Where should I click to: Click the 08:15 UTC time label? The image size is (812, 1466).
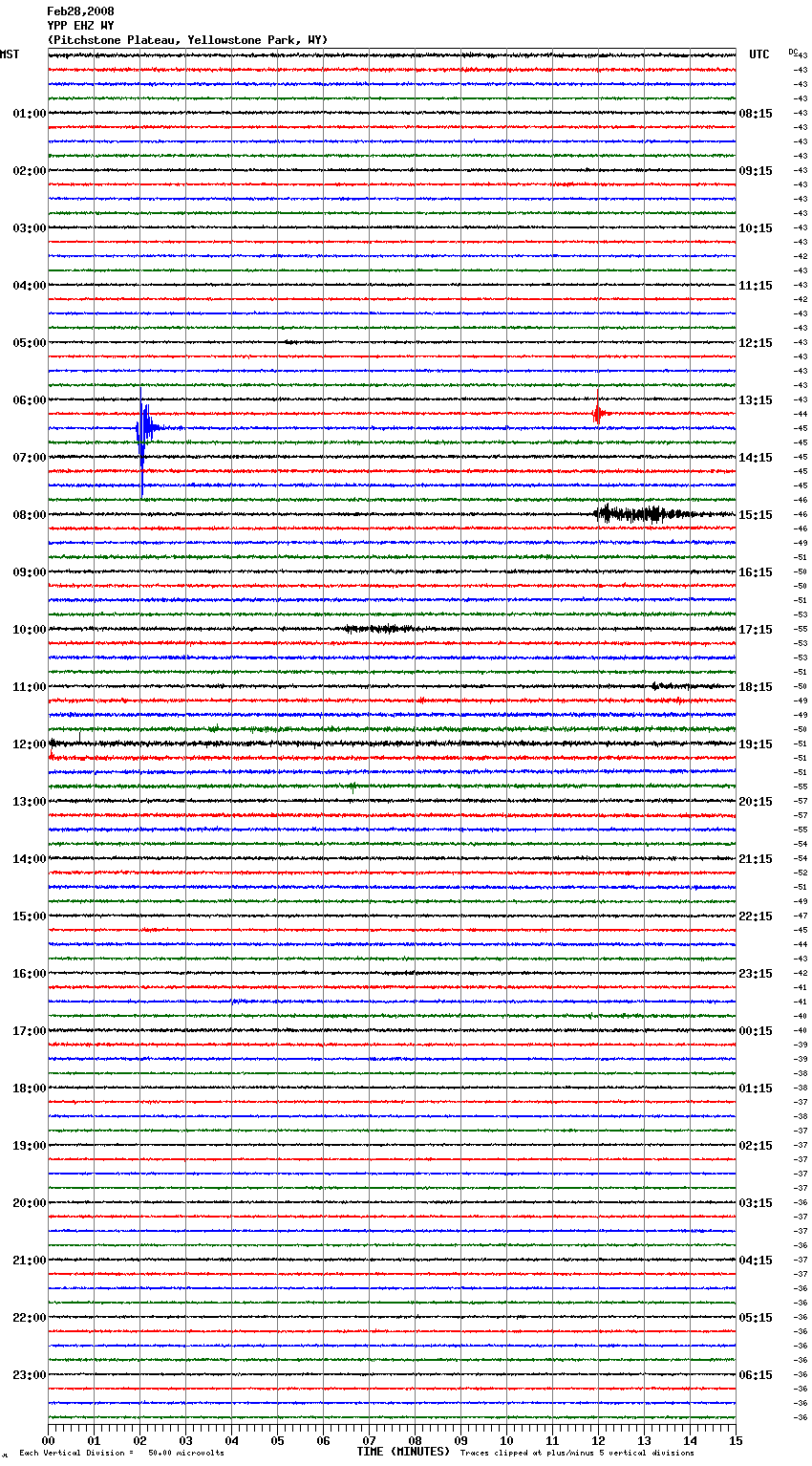(756, 114)
